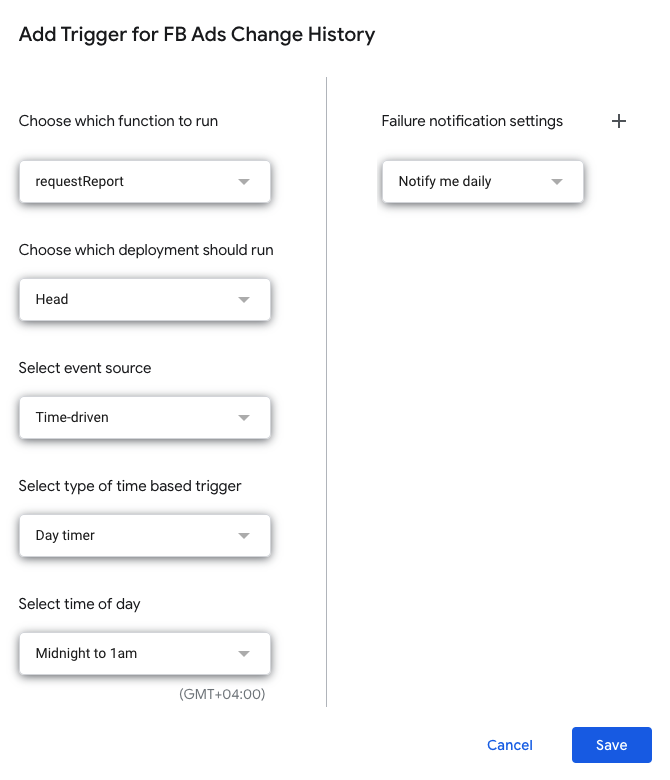The image size is (670, 780).
Task: Click the GMT+04:00 timezone label
Action: click(x=222, y=694)
